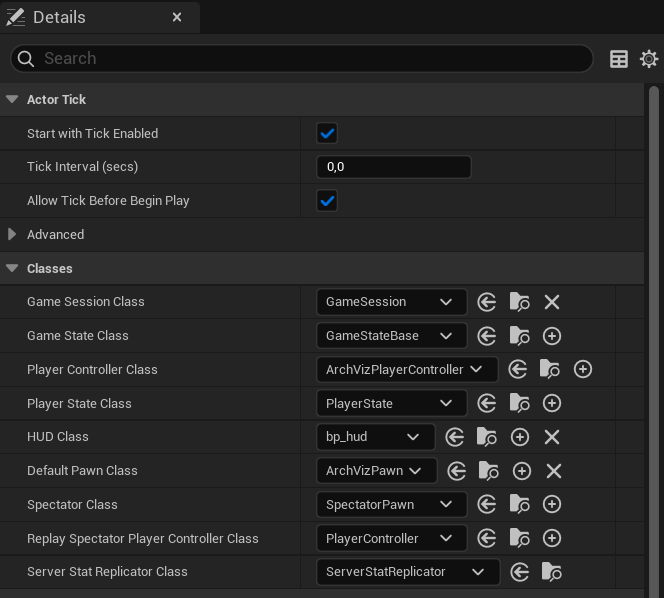The height and width of the screenshot is (598, 664).
Task: Toggle Allow Tick Before Begin Play
Action: [x=327, y=201]
